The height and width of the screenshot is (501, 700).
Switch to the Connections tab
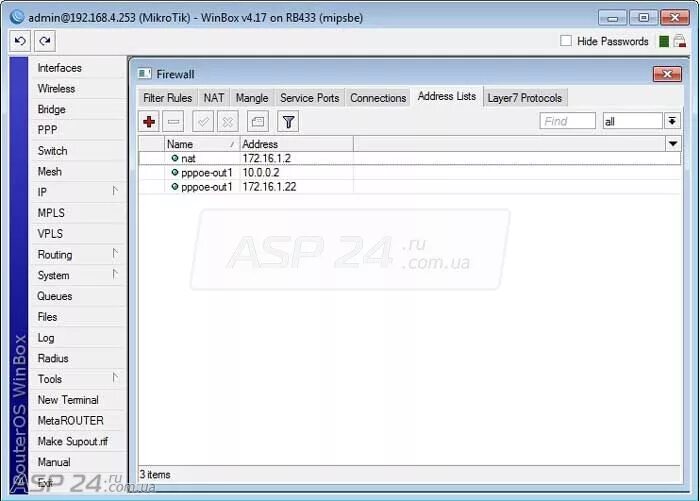point(378,98)
